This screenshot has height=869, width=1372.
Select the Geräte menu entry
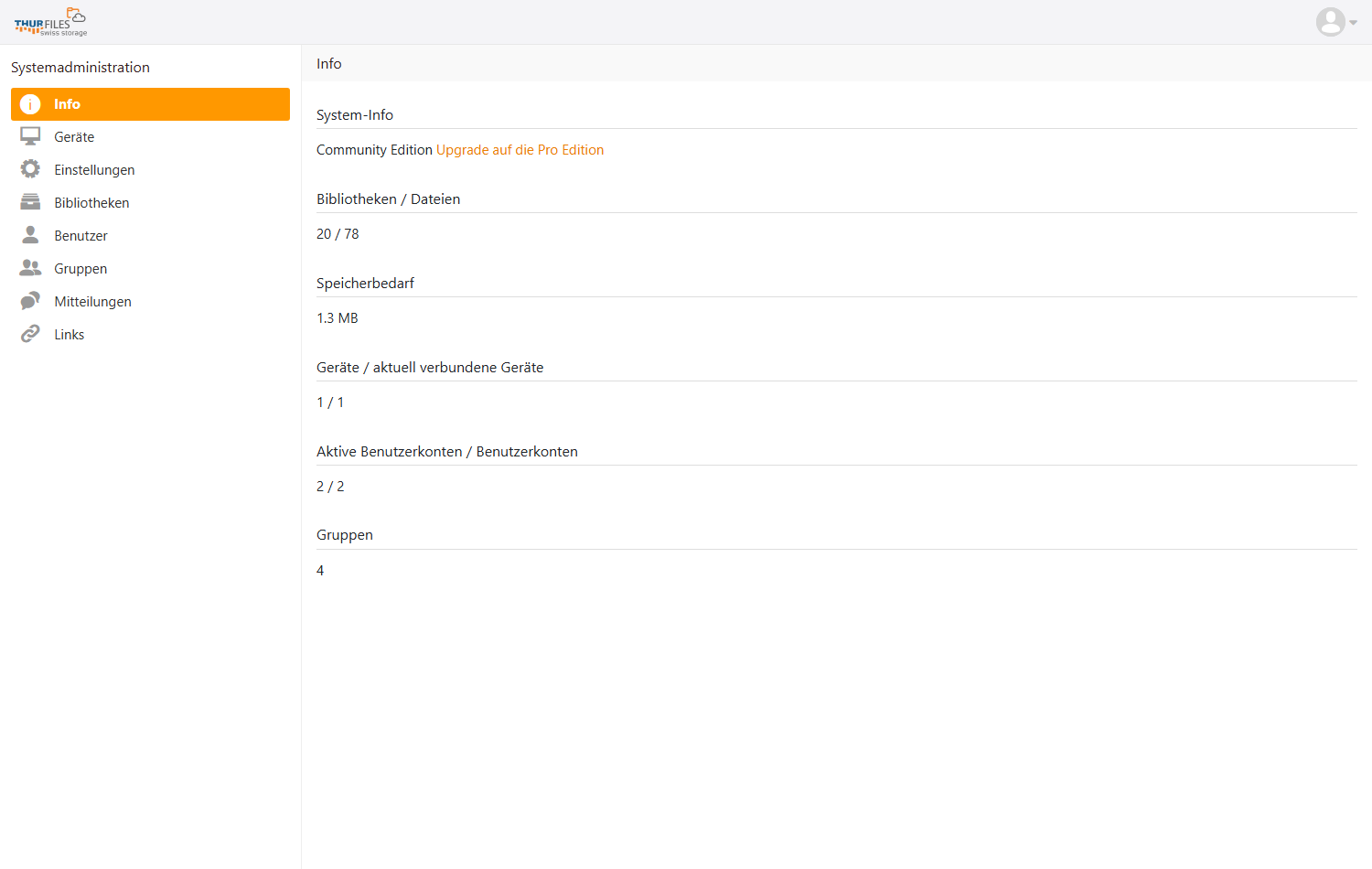tap(74, 137)
